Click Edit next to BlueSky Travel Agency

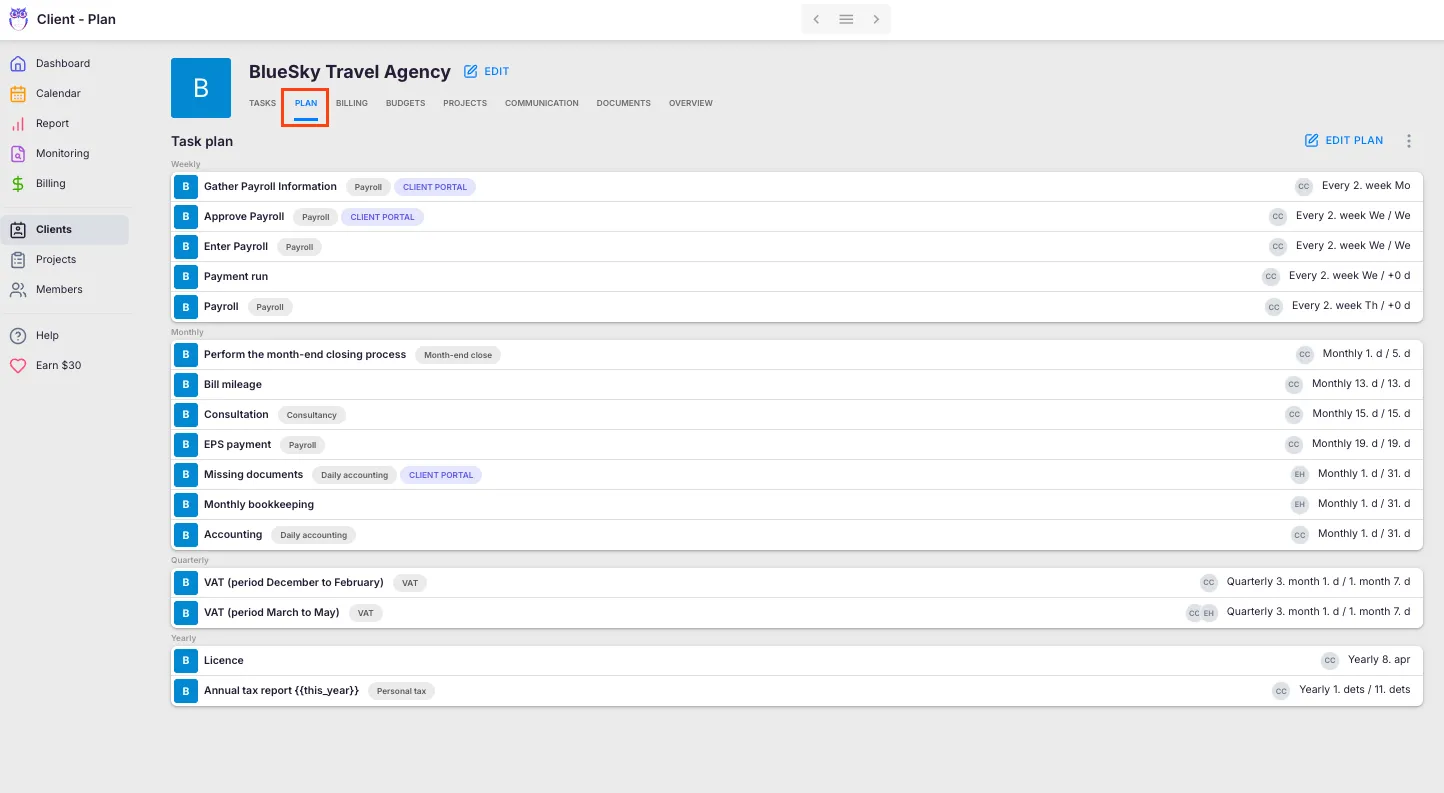tap(487, 72)
